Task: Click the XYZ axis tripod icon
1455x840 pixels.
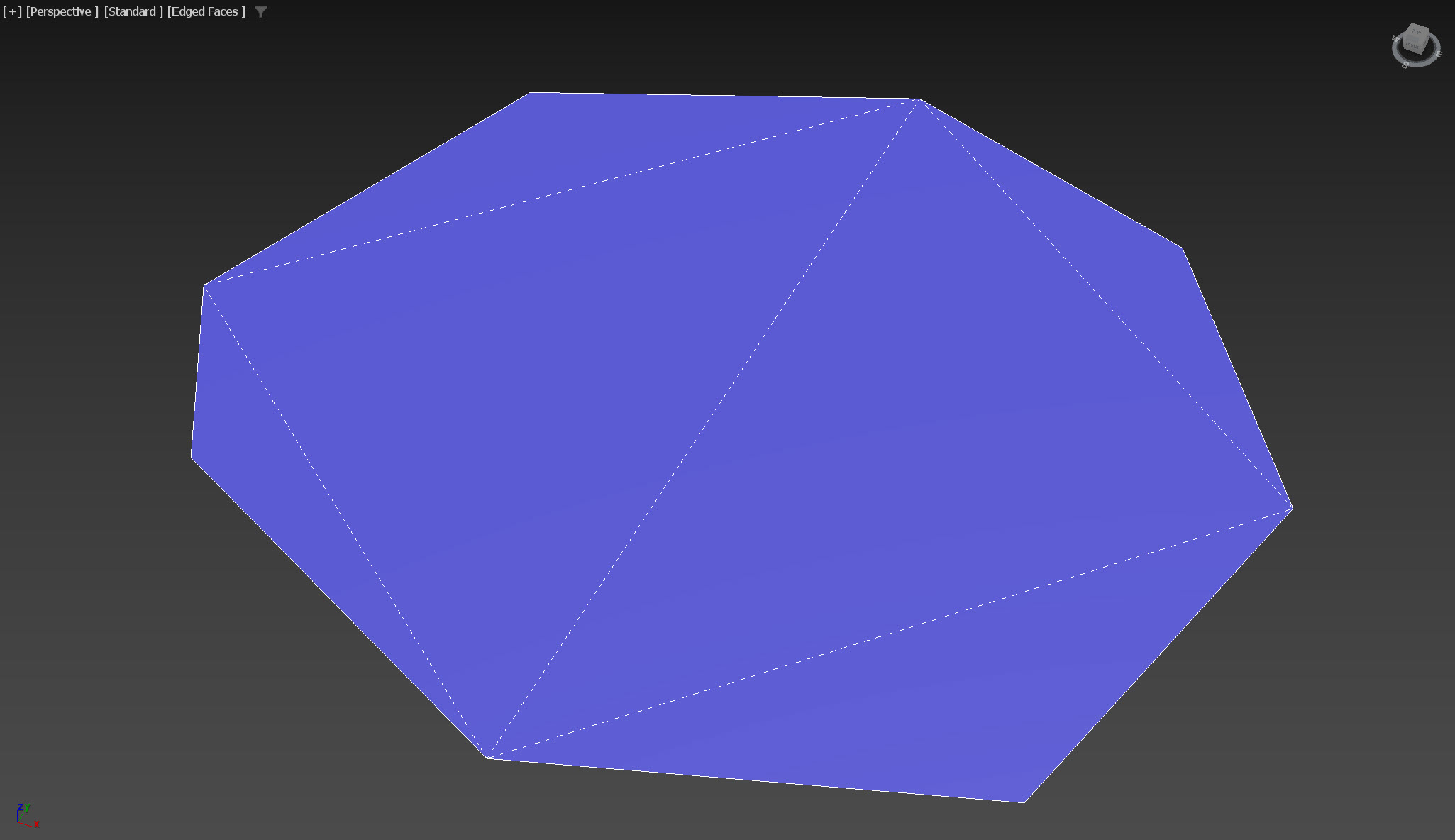Action: point(25,817)
